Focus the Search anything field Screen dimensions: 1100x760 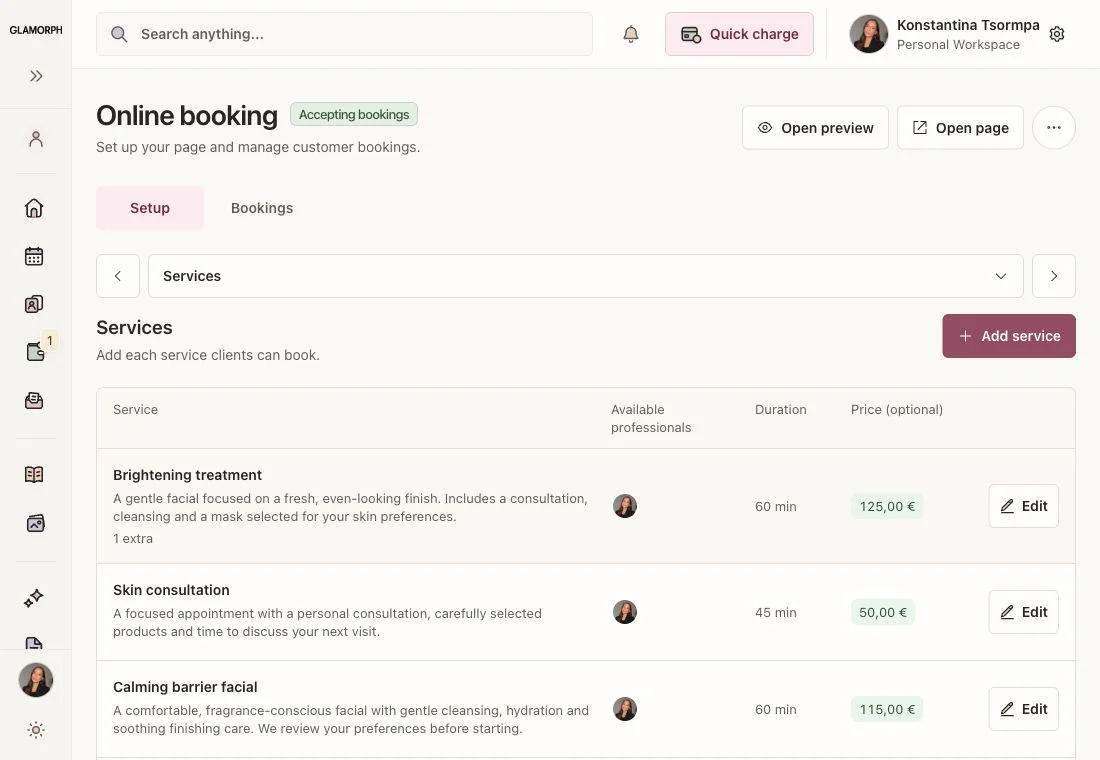[344, 34]
